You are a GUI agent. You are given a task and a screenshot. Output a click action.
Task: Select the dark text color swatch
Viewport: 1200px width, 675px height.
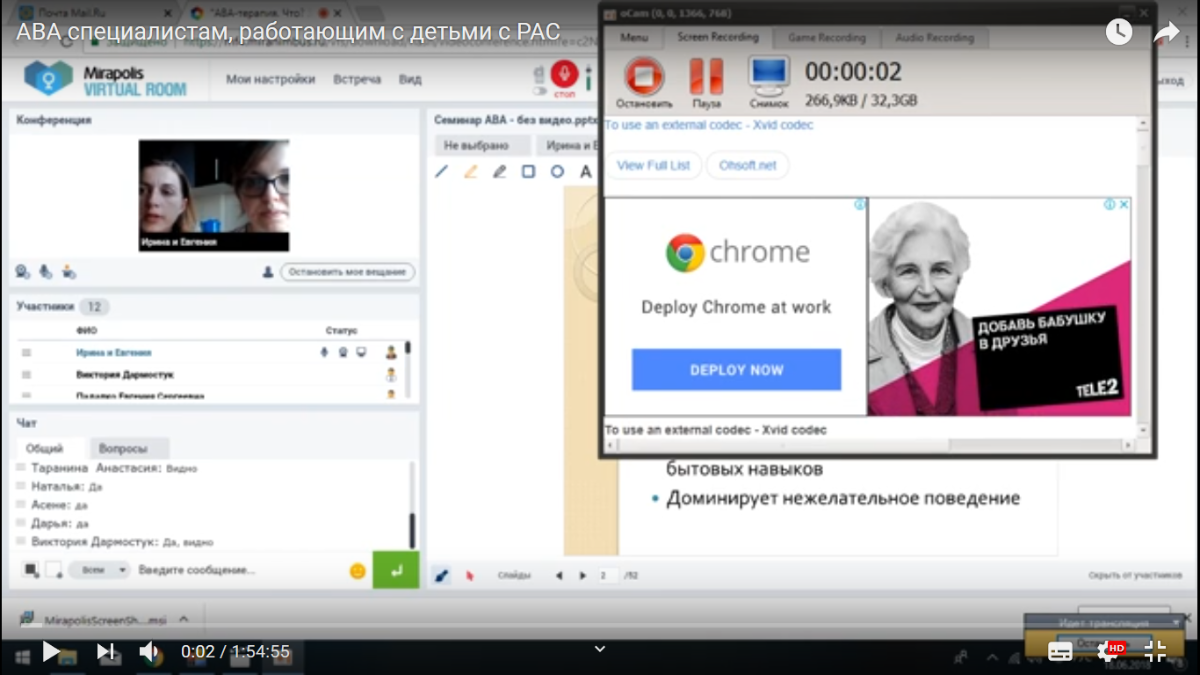coord(31,570)
